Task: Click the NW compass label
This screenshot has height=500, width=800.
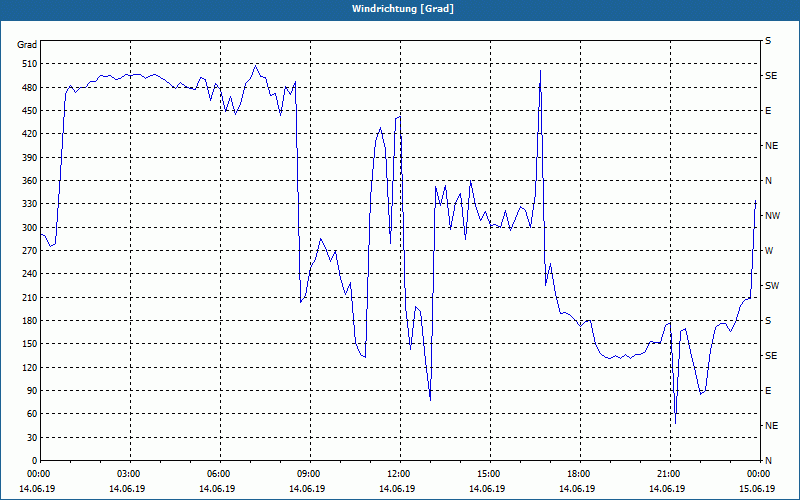Action: tap(773, 216)
